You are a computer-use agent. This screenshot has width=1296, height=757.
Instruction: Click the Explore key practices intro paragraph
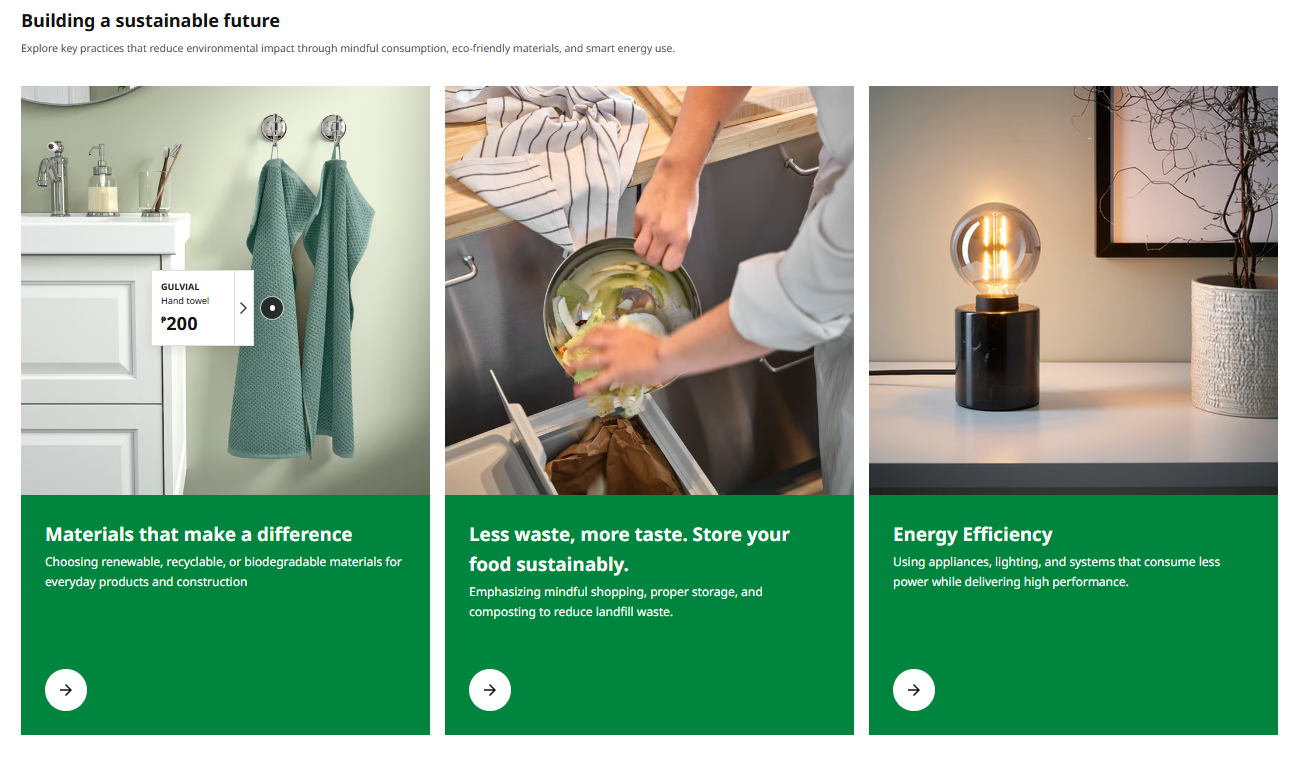click(347, 48)
